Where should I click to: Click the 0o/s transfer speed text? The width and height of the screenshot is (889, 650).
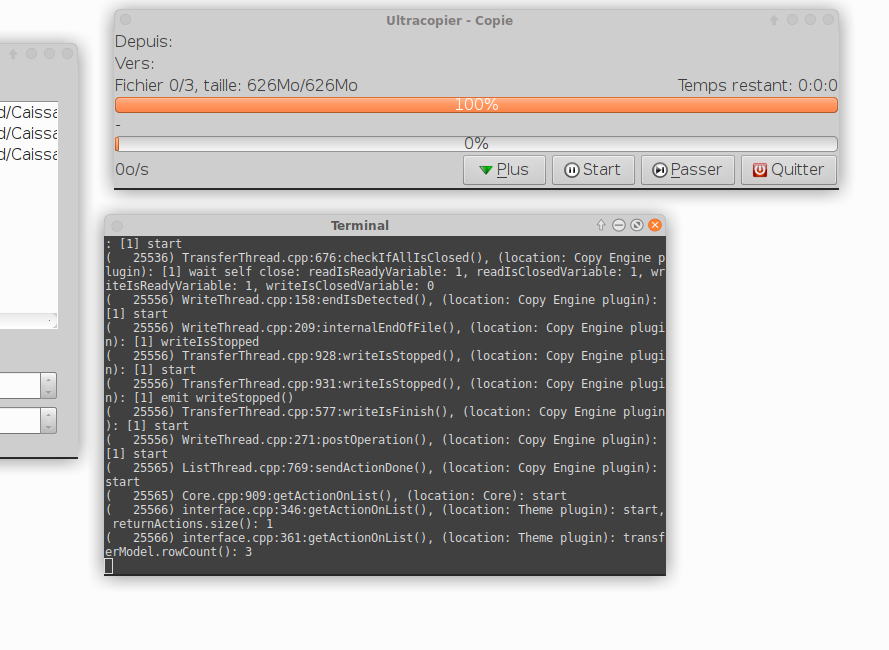click(132, 170)
